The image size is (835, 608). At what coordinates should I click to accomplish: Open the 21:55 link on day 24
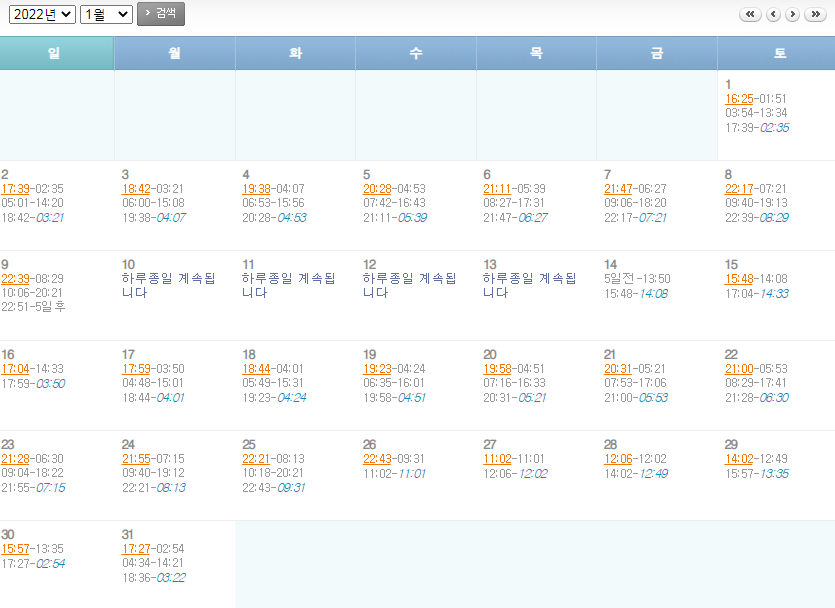pos(136,459)
